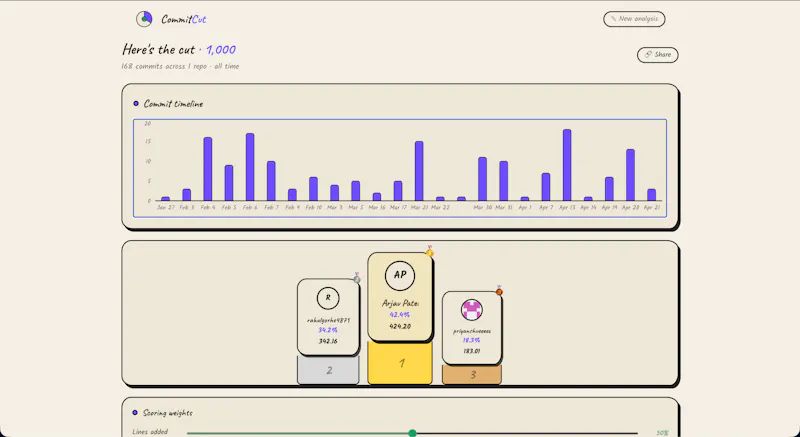The image size is (800, 437).
Task: Click the 50% slider value
Action: tap(662, 433)
